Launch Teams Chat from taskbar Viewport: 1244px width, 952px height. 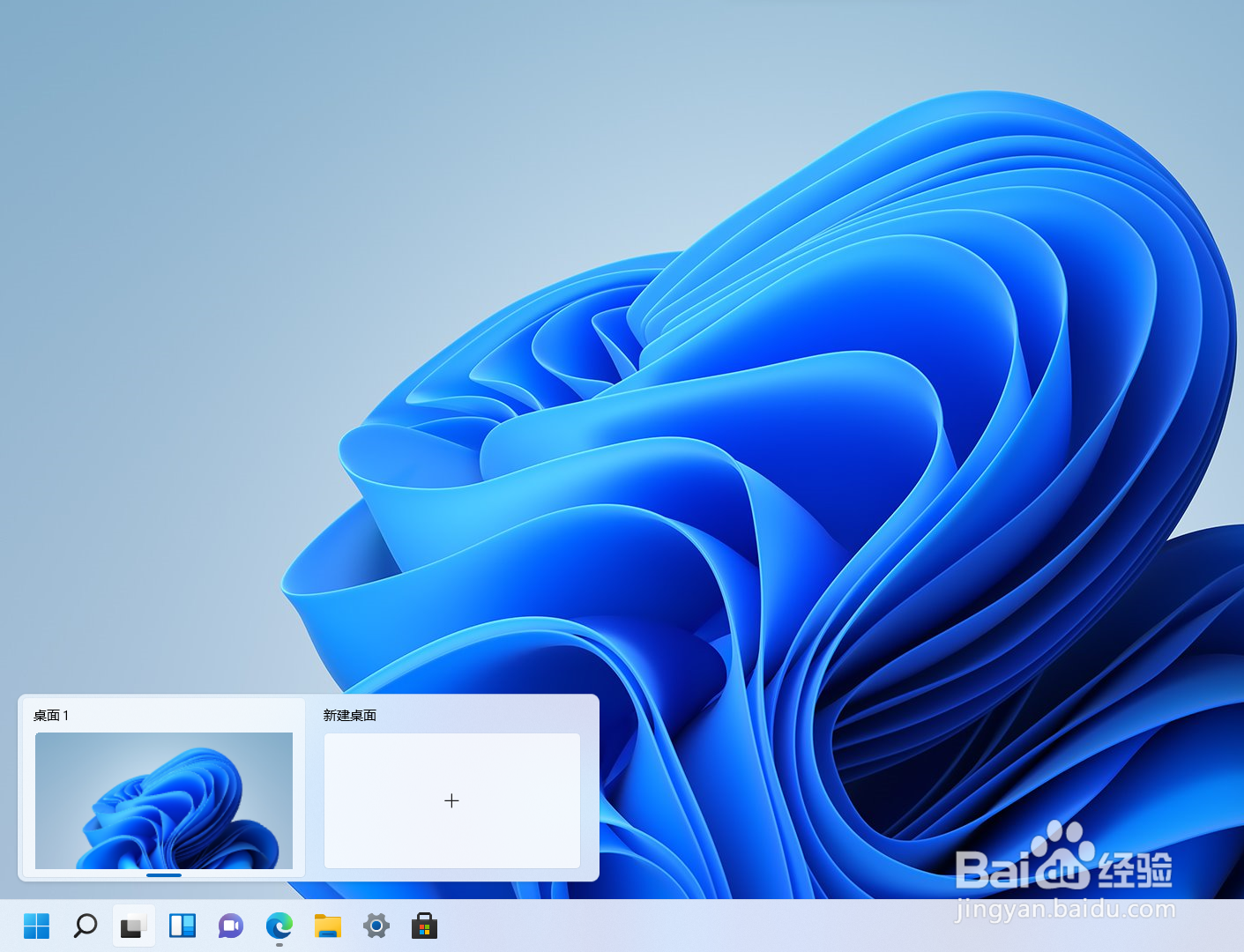[231, 926]
